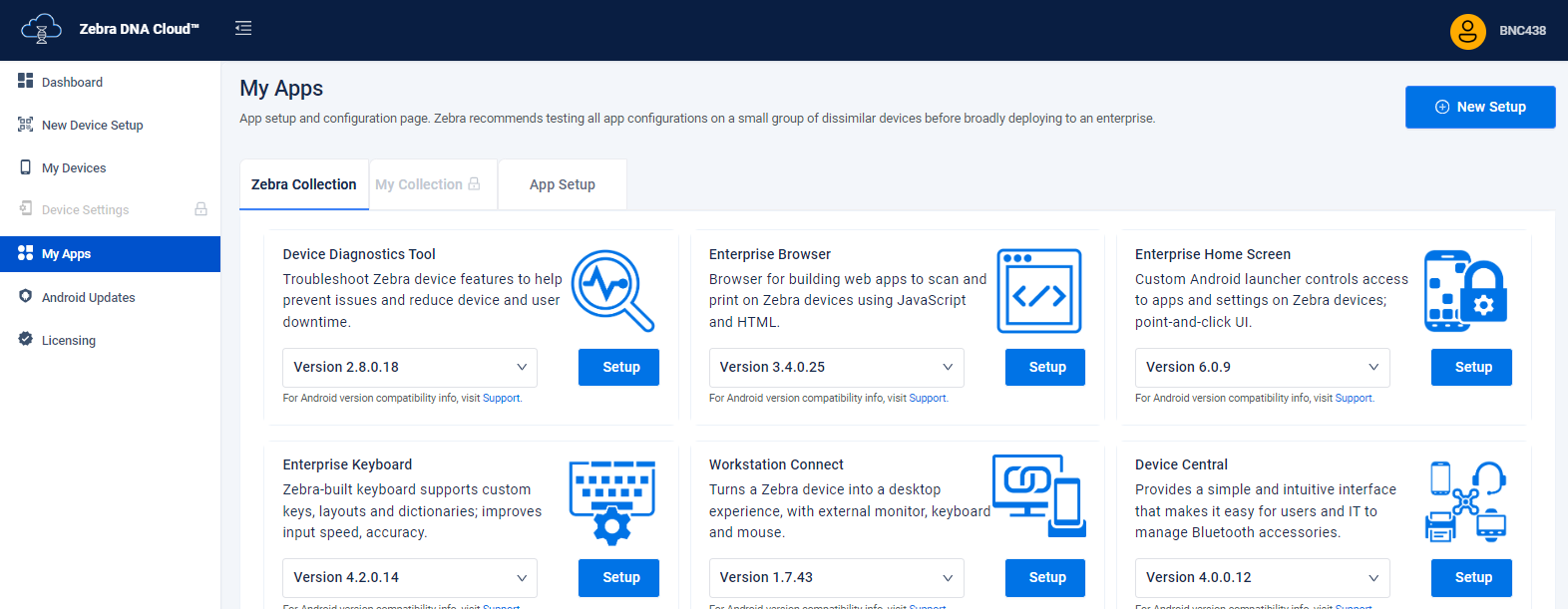Click the Device Central title
This screenshot has height=609, width=1568.
click(x=1181, y=464)
